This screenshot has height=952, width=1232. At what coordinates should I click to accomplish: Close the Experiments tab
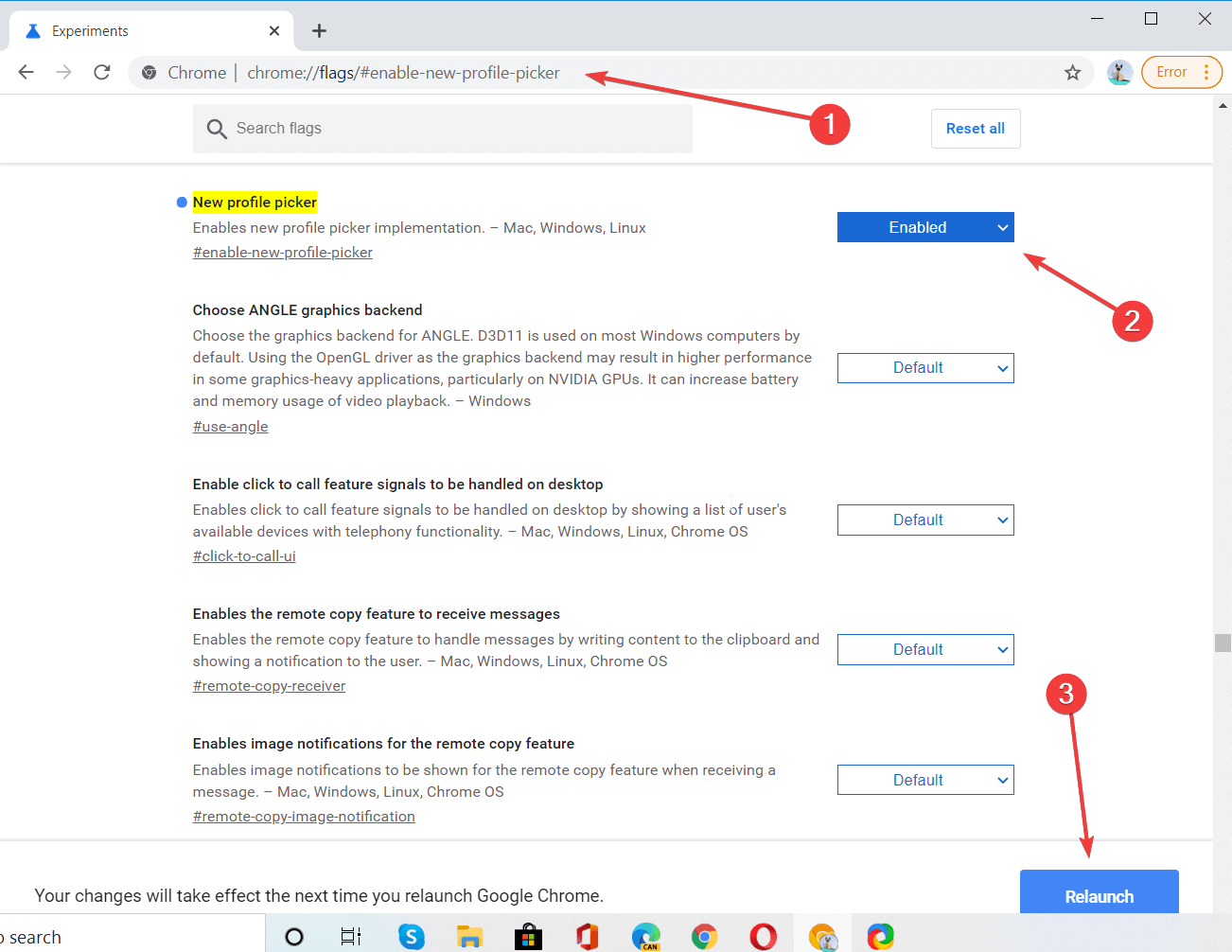[x=274, y=31]
